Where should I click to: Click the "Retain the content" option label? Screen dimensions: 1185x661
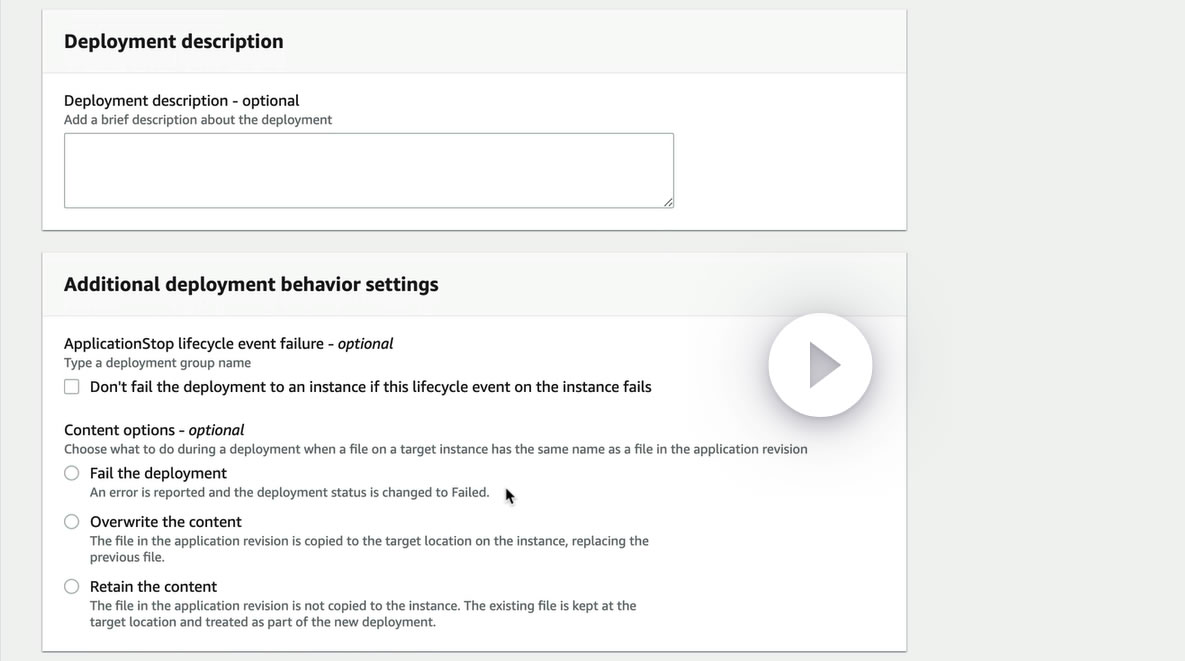153,587
